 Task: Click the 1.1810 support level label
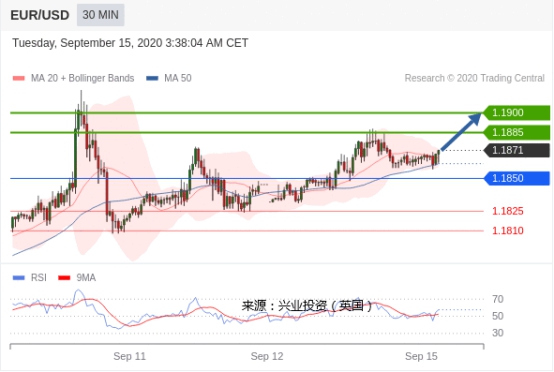click(508, 231)
